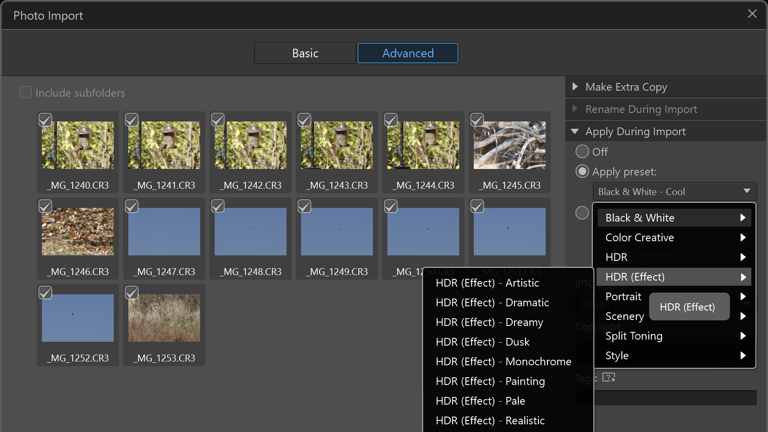This screenshot has height=432, width=768.
Task: Open the Style preset submenu
Action: pos(674,356)
